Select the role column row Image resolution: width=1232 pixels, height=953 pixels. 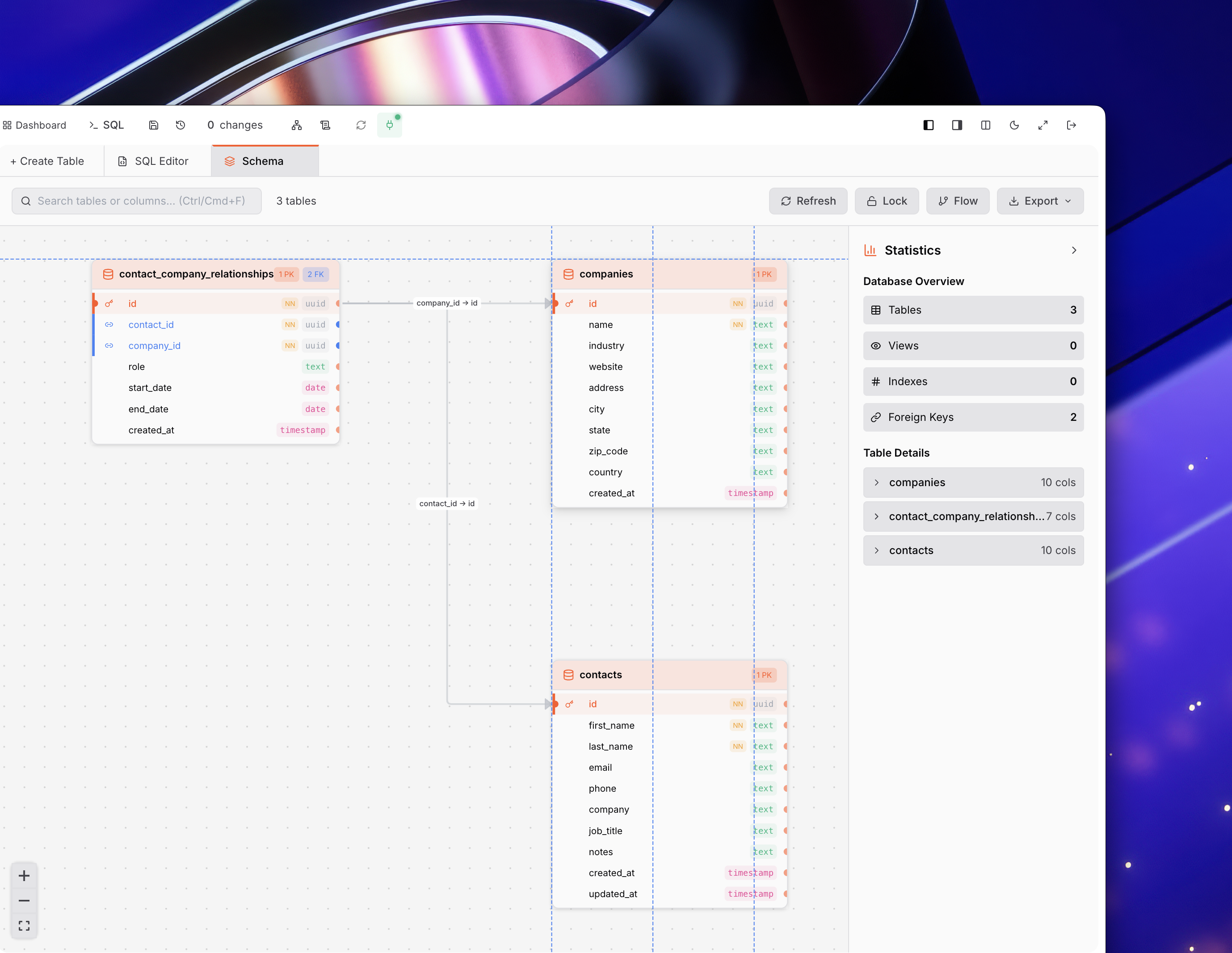point(216,367)
